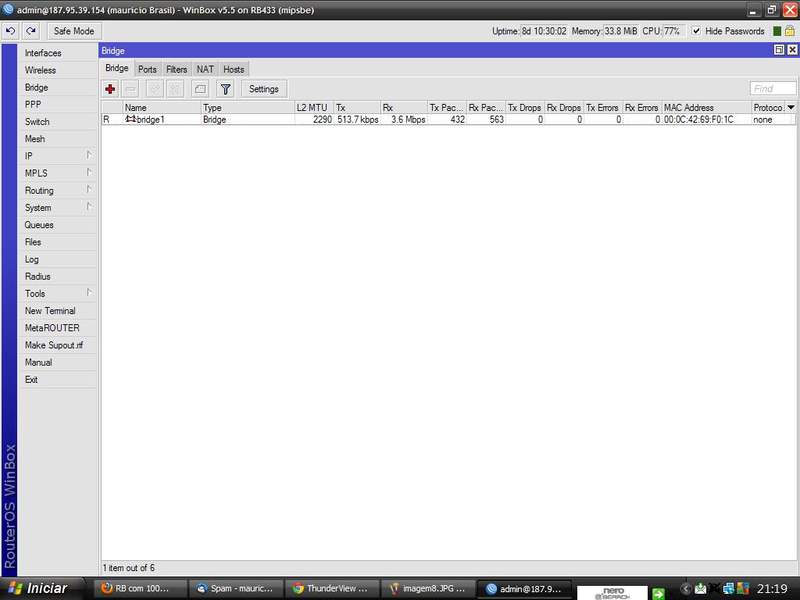Toggle Safe Mode button

point(74,31)
